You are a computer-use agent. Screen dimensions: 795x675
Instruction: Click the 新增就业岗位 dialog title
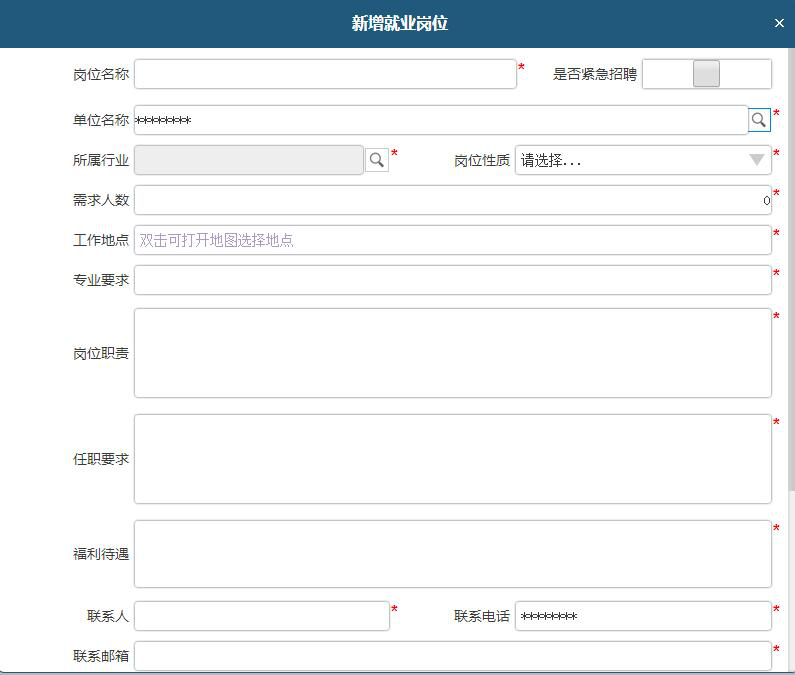click(399, 23)
